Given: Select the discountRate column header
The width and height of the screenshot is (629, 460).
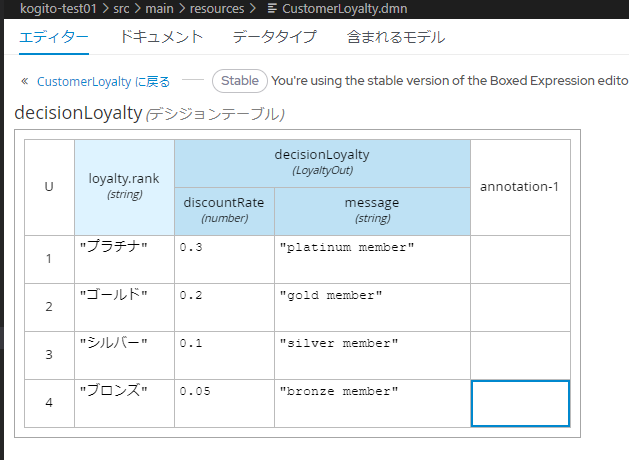Looking at the screenshot, I should pos(224,211).
